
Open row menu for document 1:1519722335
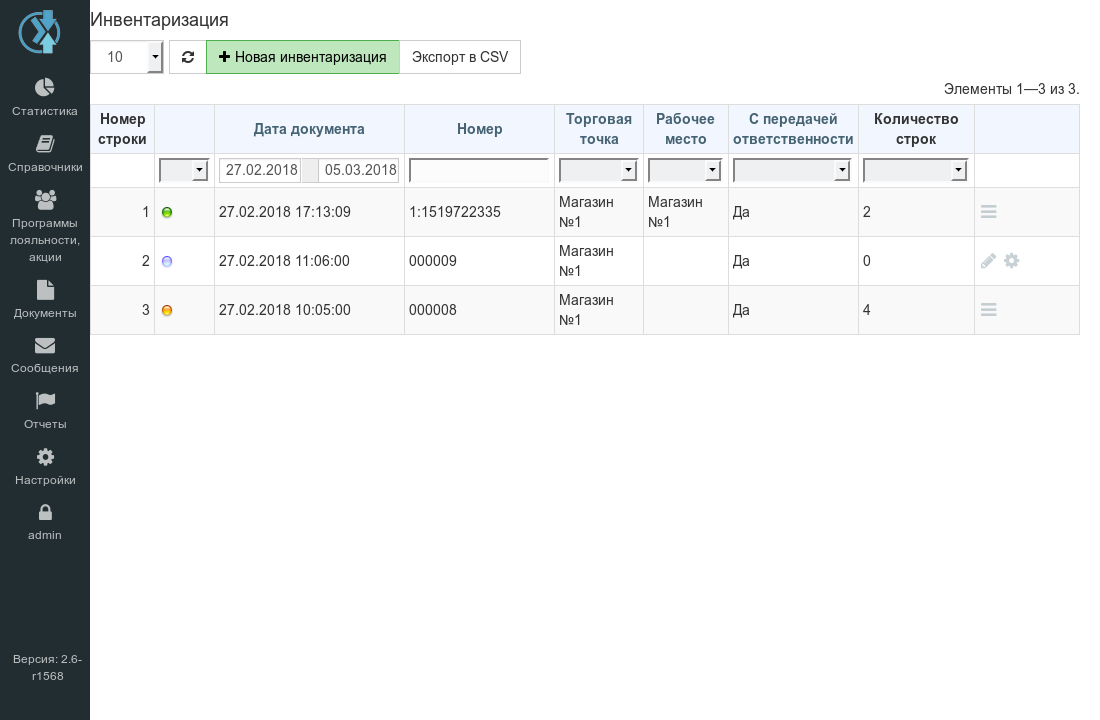(x=988, y=211)
